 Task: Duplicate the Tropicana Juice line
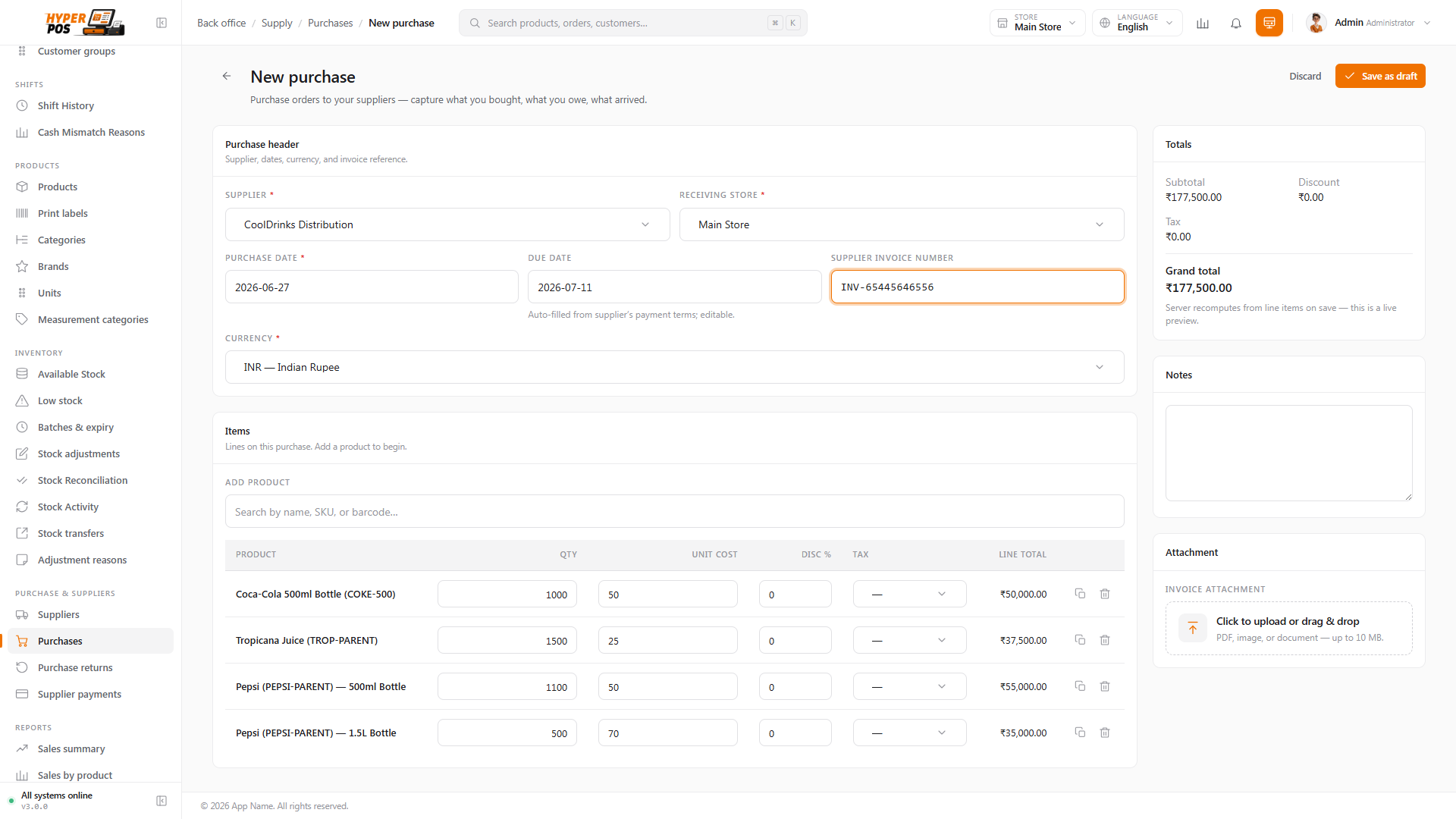1080,640
